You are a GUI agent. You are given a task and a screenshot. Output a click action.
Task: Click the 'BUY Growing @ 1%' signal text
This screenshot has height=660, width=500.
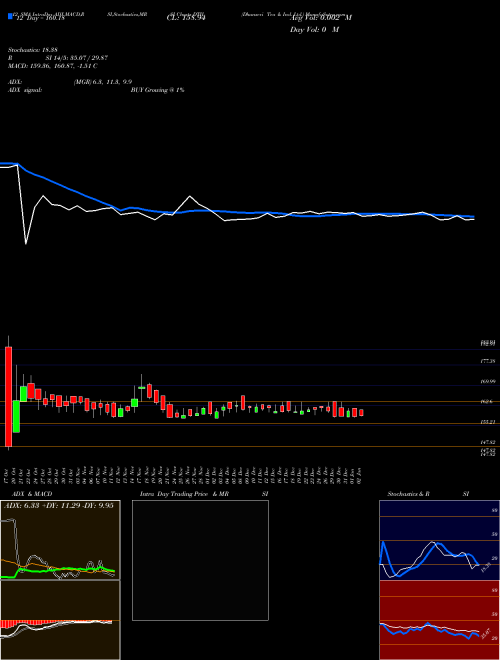(157, 90)
